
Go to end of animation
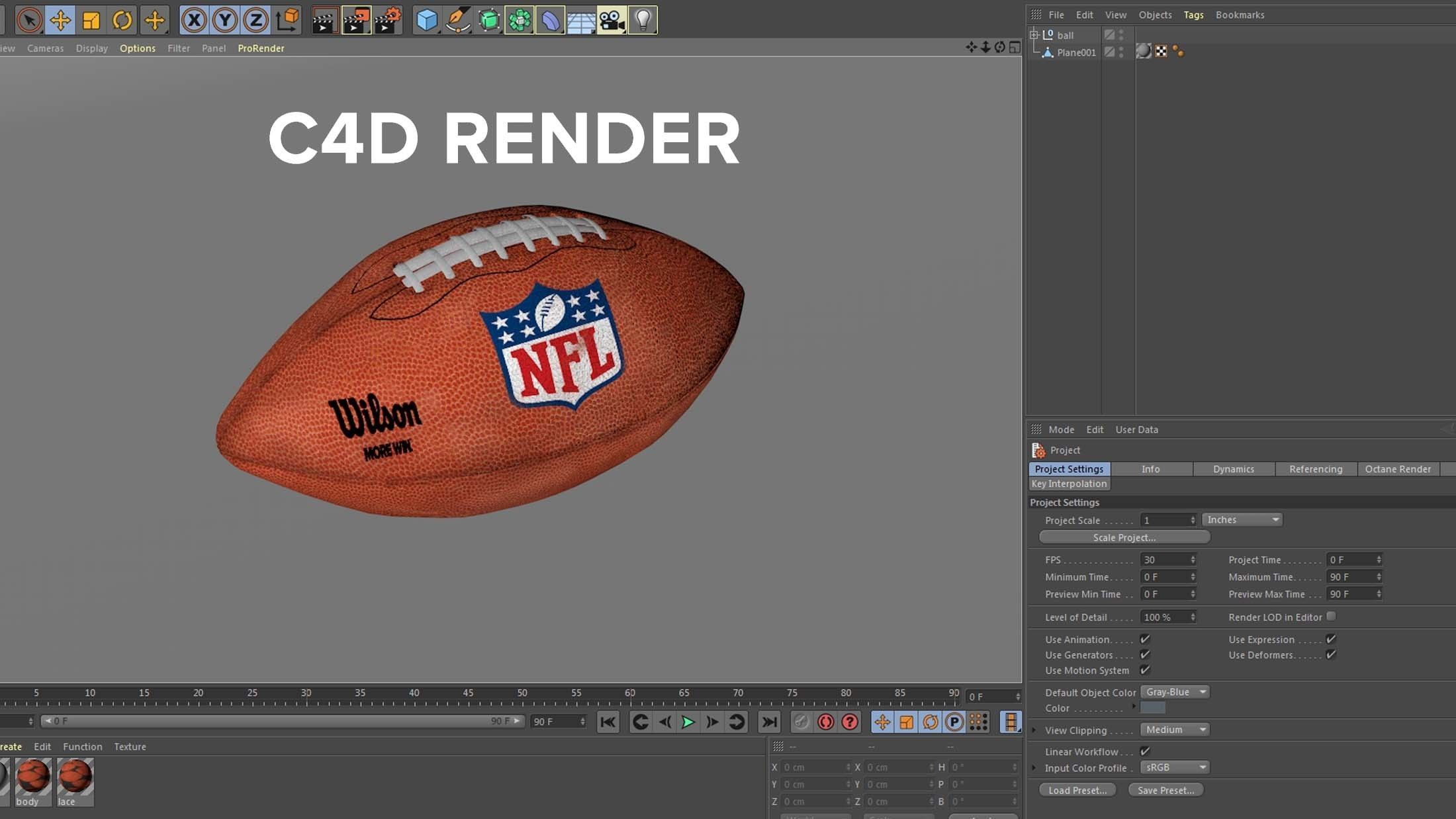click(769, 722)
